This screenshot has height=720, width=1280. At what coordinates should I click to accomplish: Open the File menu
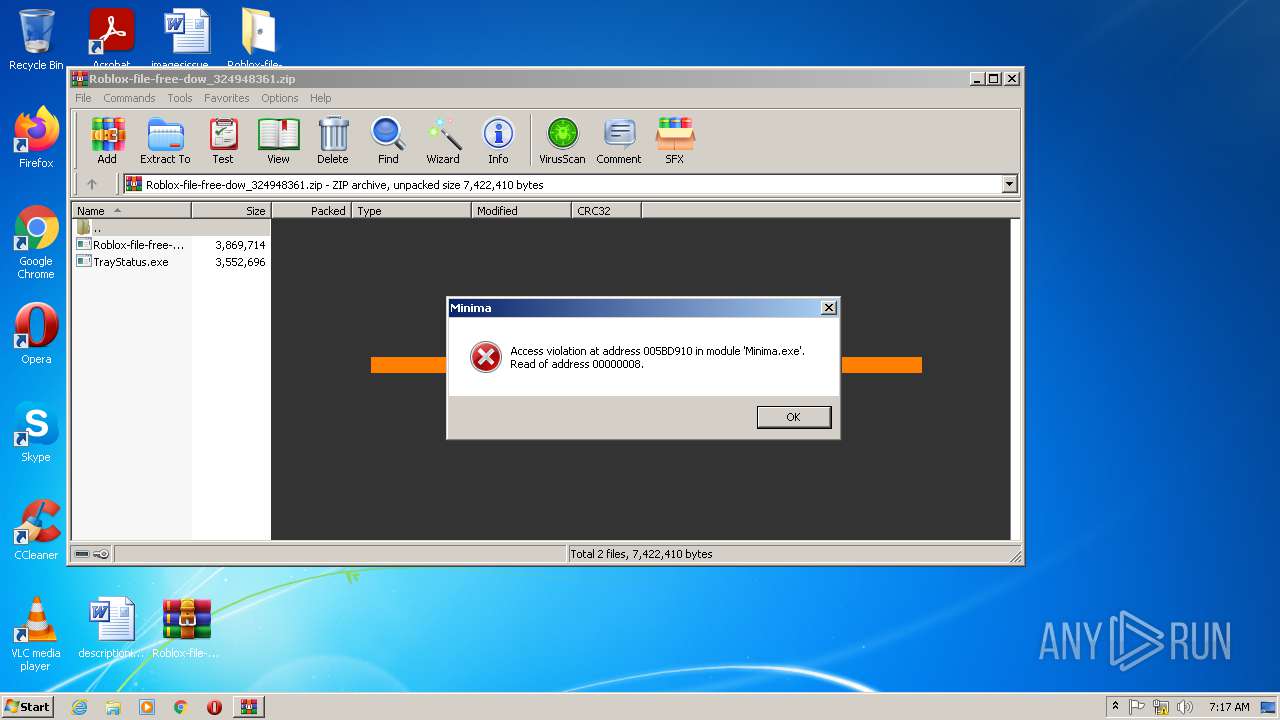[83, 98]
